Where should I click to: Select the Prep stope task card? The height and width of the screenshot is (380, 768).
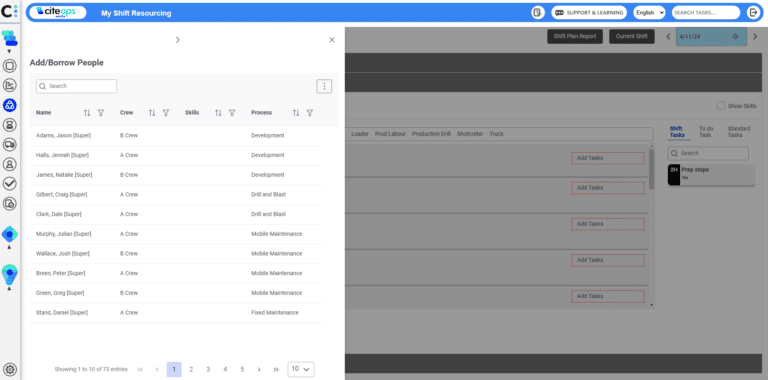(711, 175)
